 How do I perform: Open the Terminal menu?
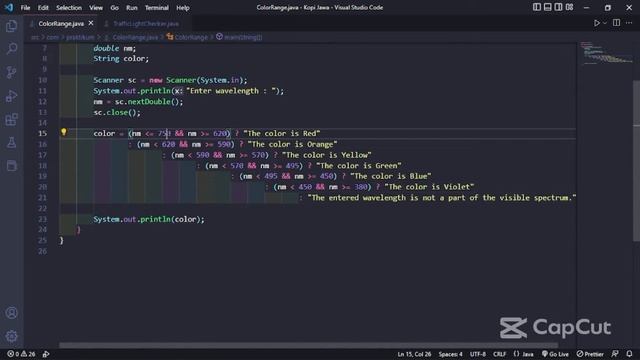tap(156, 7)
